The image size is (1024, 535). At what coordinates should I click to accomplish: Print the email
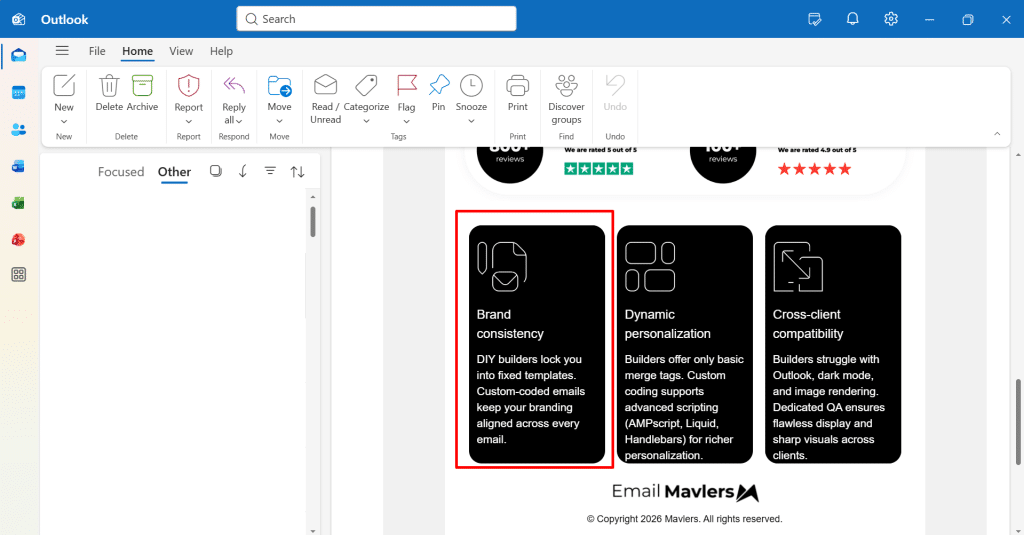[517, 93]
